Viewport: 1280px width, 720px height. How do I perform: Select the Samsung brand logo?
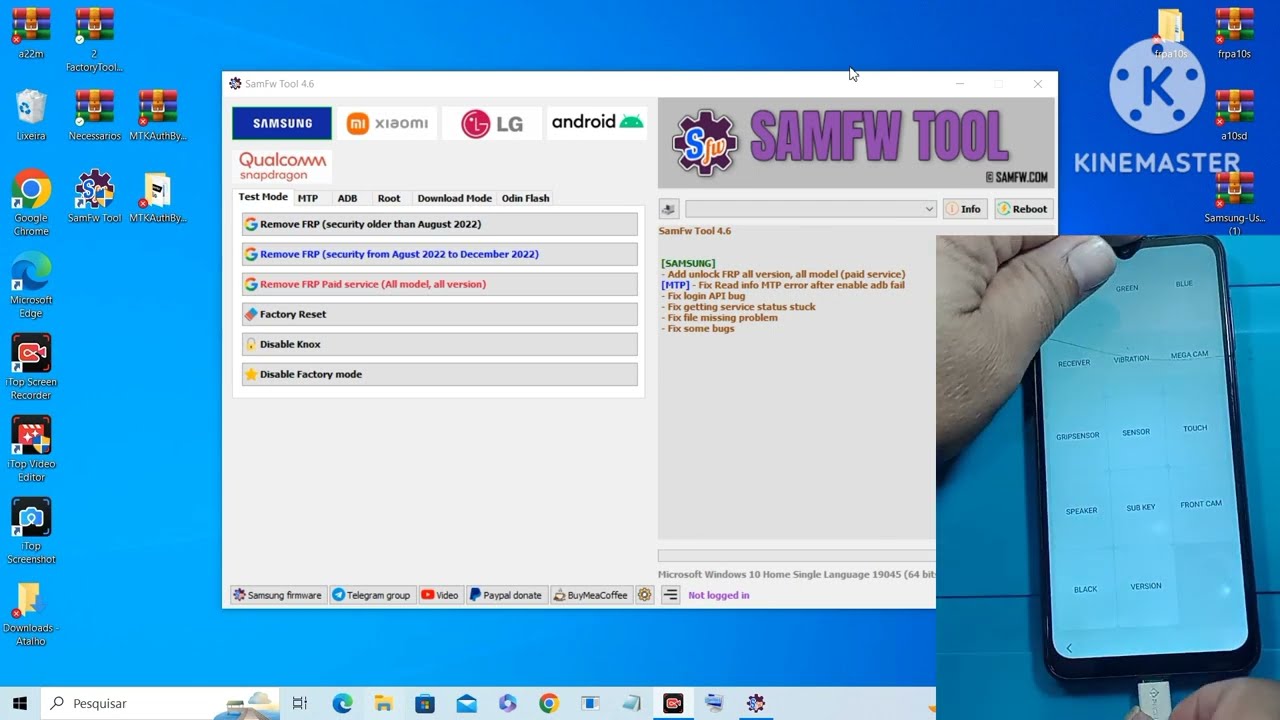coord(282,123)
